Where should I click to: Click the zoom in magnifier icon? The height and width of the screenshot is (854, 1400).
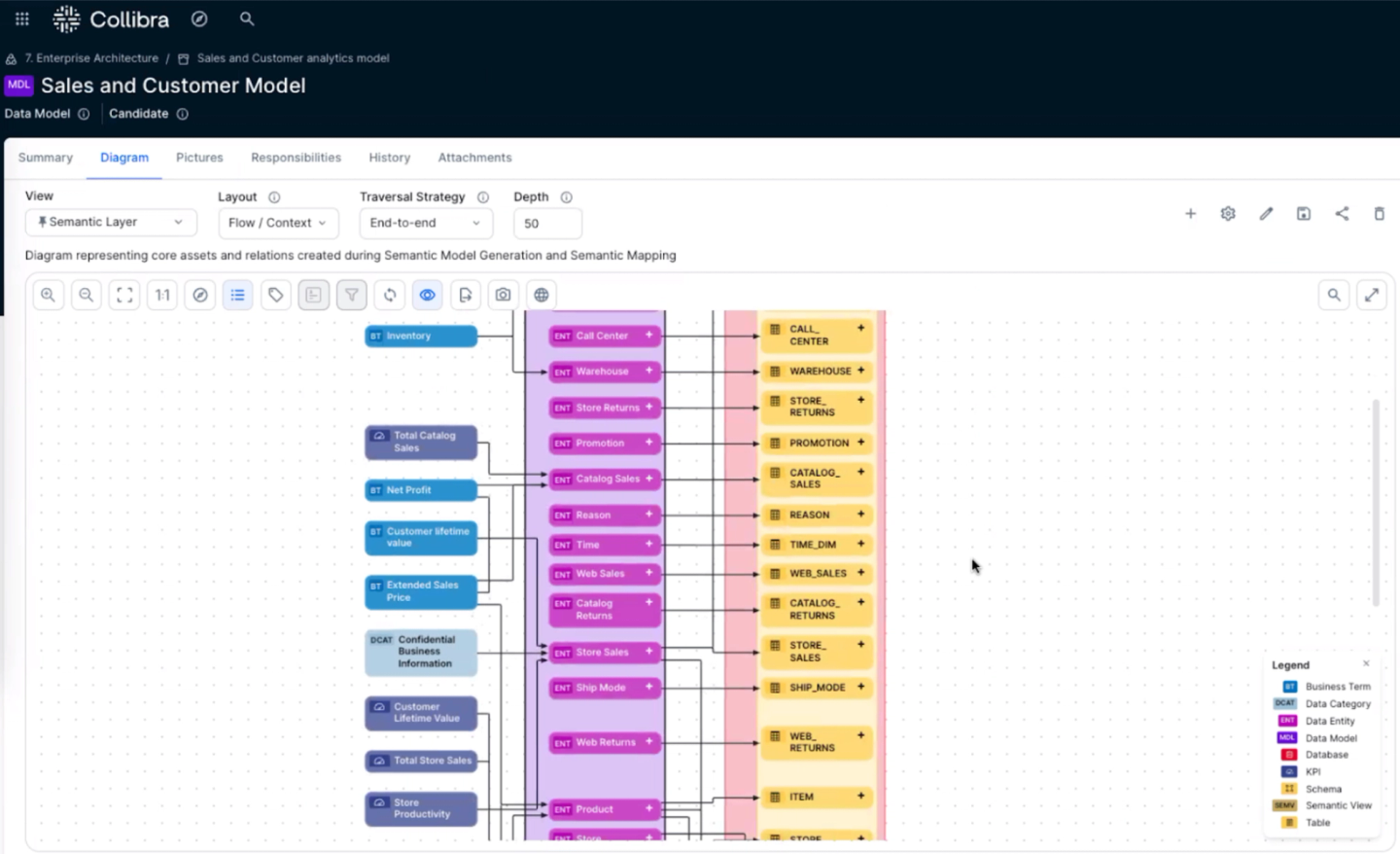point(48,295)
